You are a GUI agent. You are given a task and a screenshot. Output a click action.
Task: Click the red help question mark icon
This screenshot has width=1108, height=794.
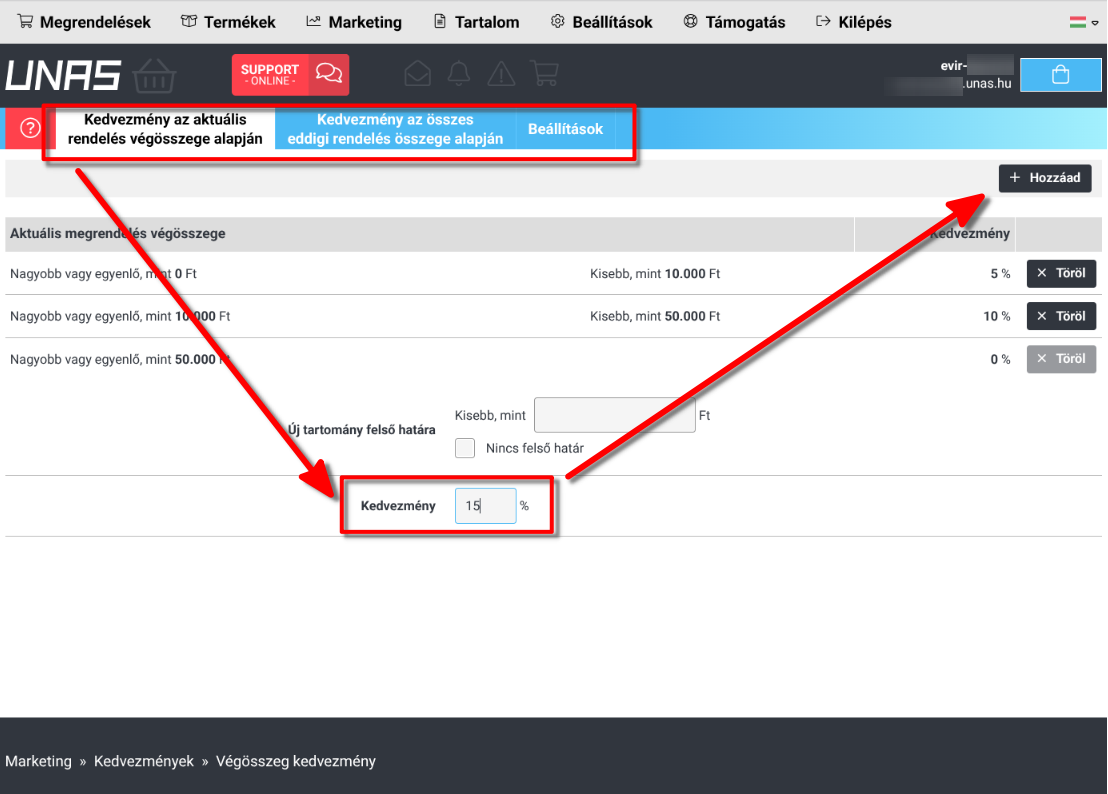coord(30,129)
